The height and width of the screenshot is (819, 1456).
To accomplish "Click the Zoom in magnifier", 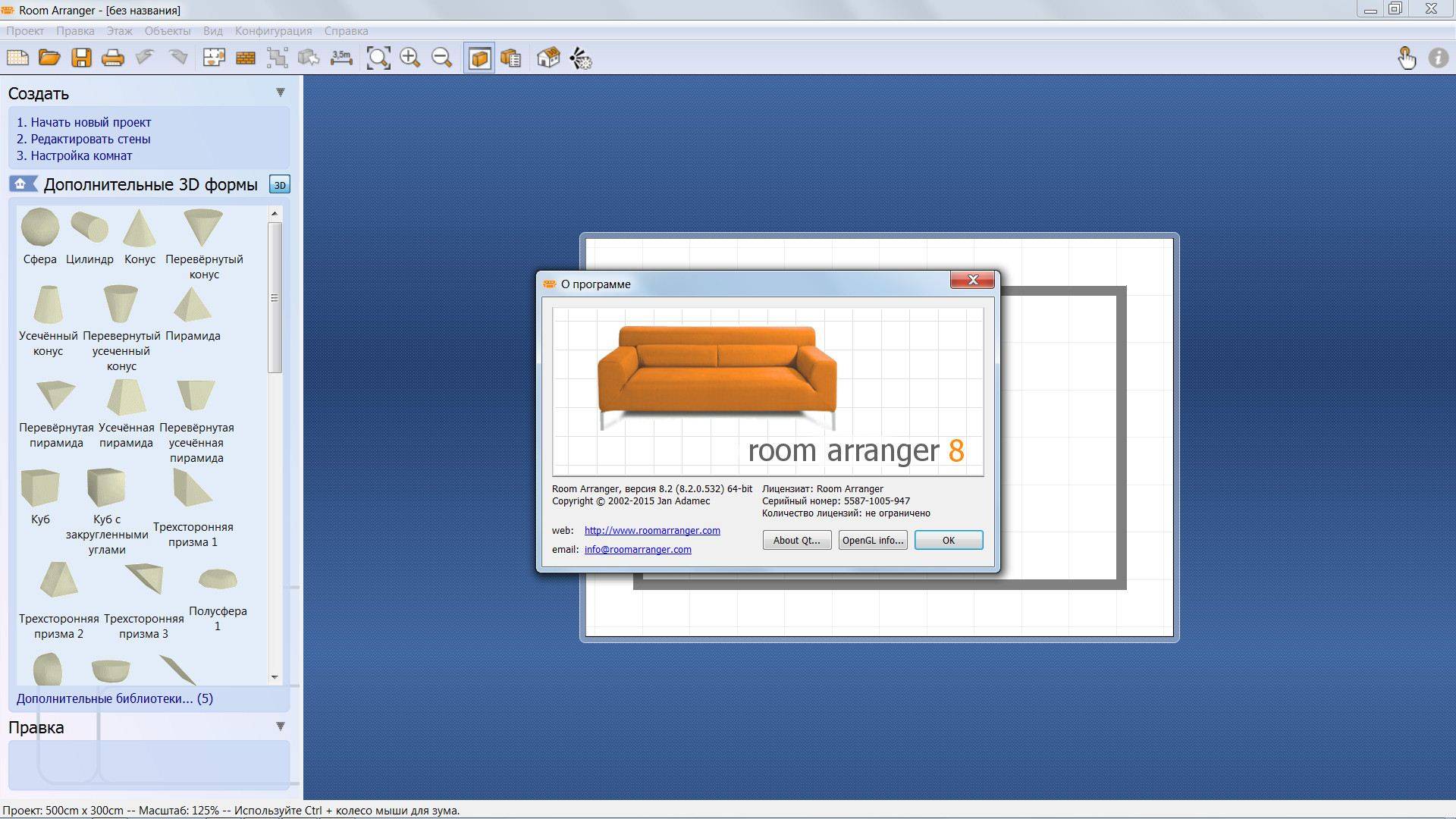I will (x=410, y=58).
